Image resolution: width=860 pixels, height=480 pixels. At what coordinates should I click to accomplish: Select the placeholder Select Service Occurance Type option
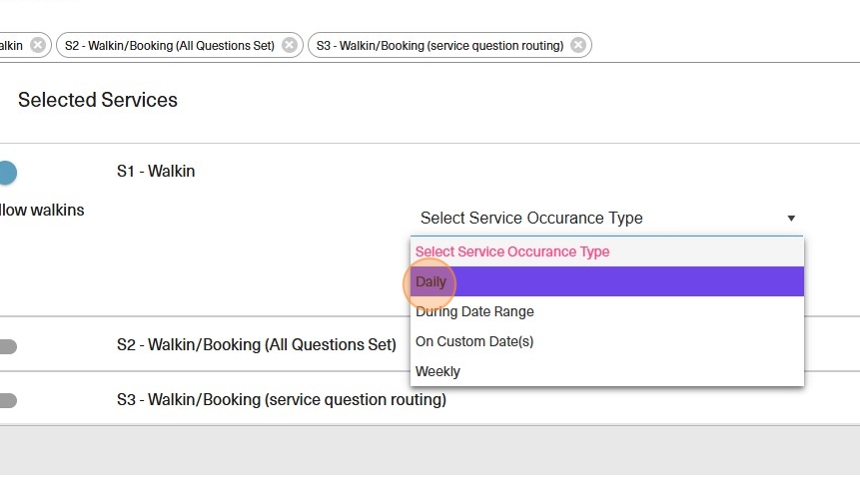[512, 252]
